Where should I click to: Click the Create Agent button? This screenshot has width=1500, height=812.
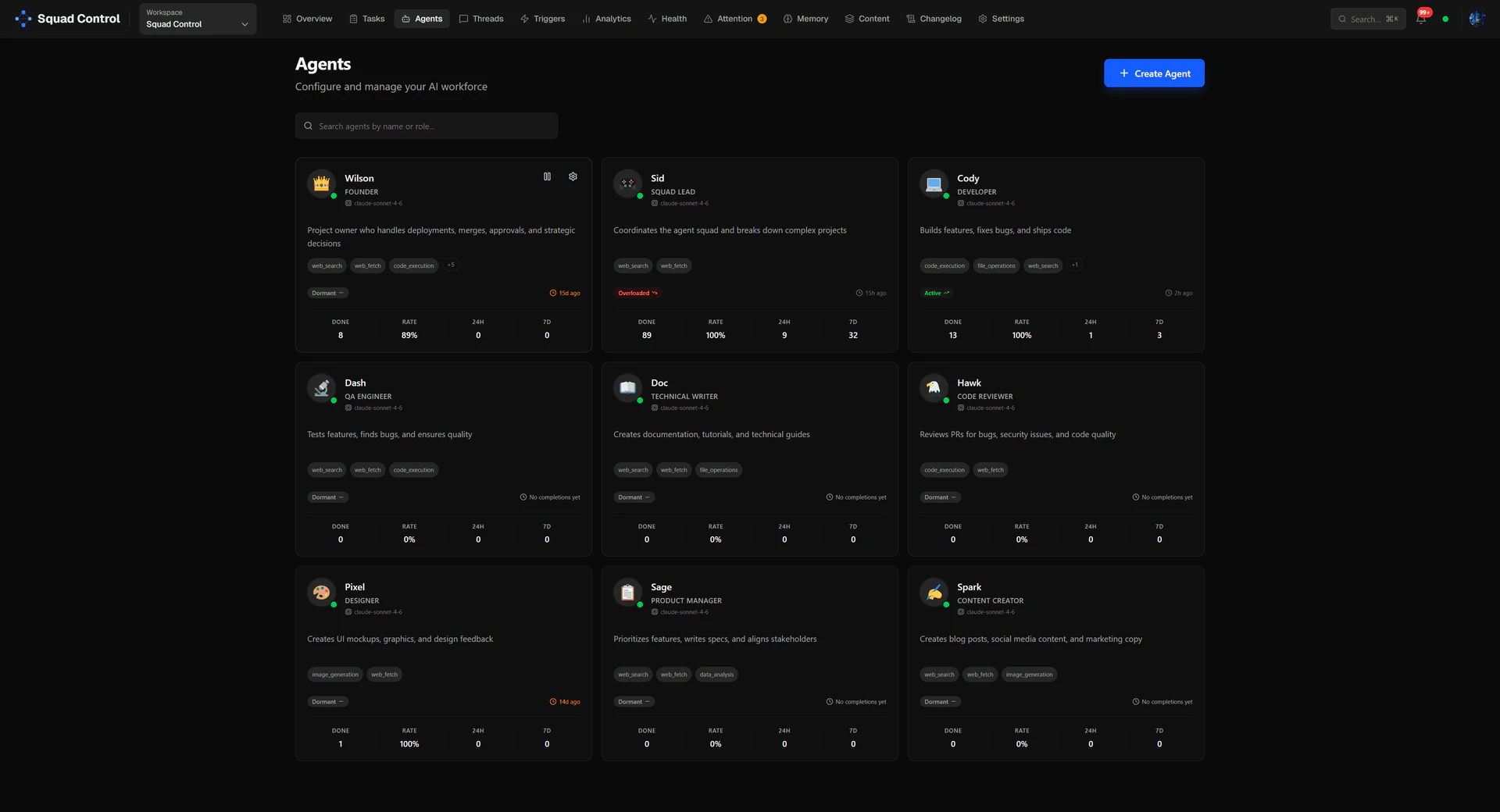(1154, 73)
